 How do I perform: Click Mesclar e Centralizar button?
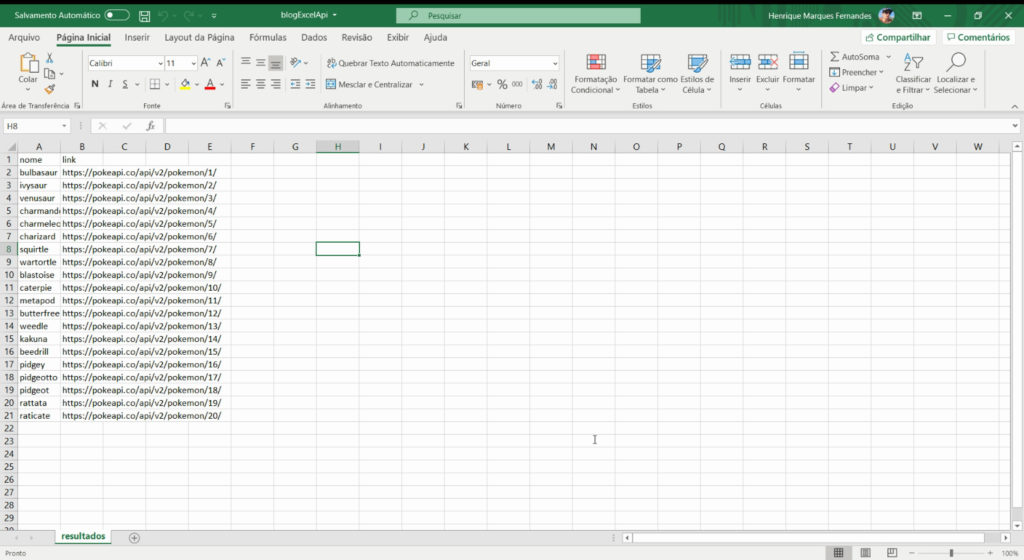(370, 84)
